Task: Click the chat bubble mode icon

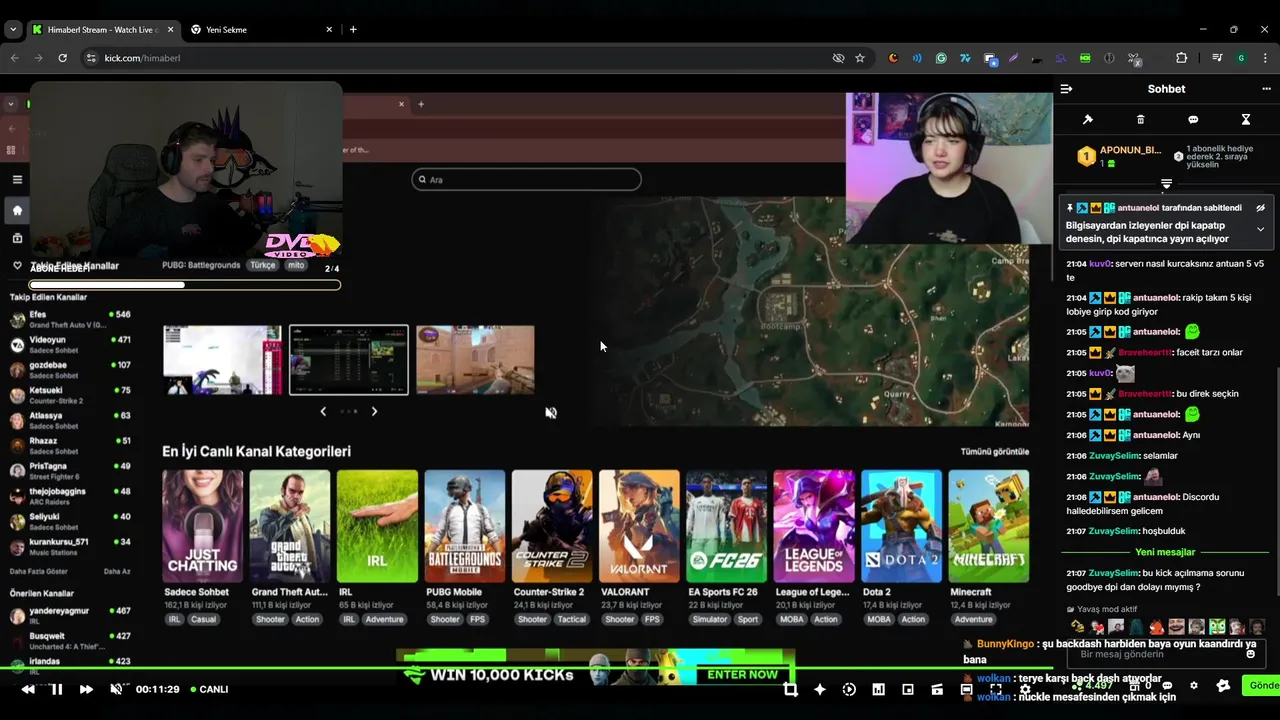Action: (1193, 120)
